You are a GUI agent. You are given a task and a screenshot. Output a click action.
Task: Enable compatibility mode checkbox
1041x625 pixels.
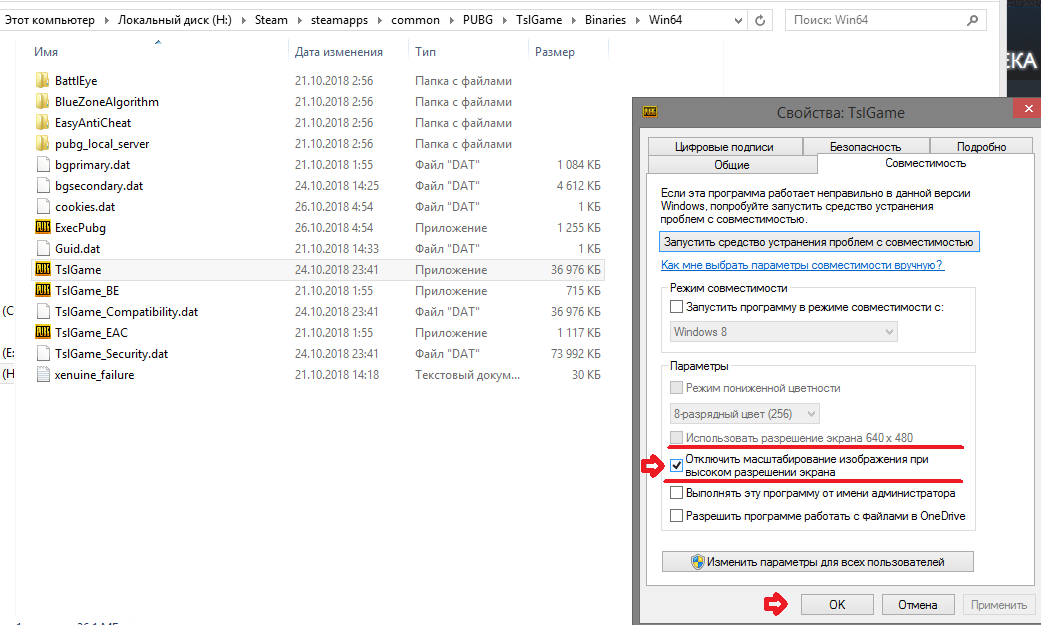(x=676, y=307)
